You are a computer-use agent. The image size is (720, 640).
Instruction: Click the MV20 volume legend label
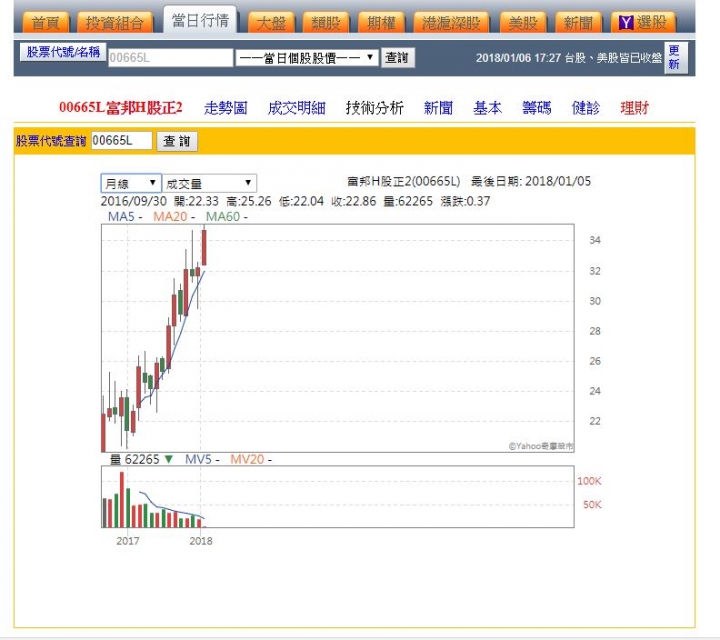click(x=247, y=459)
